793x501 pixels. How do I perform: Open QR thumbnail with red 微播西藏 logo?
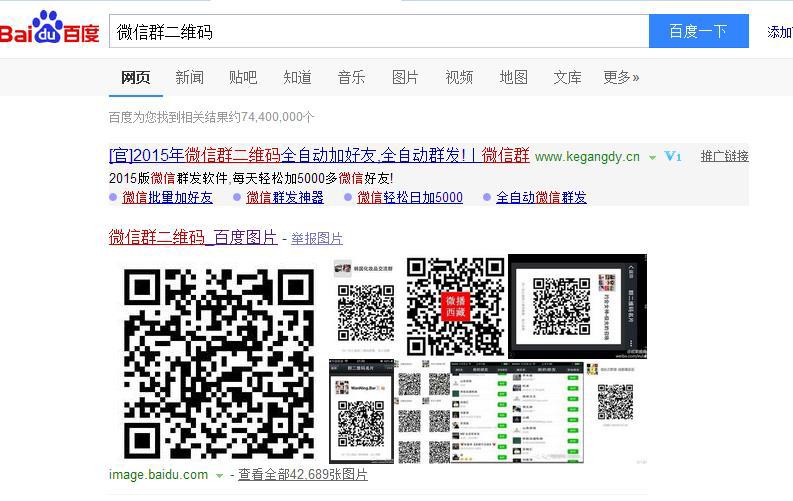click(x=456, y=306)
